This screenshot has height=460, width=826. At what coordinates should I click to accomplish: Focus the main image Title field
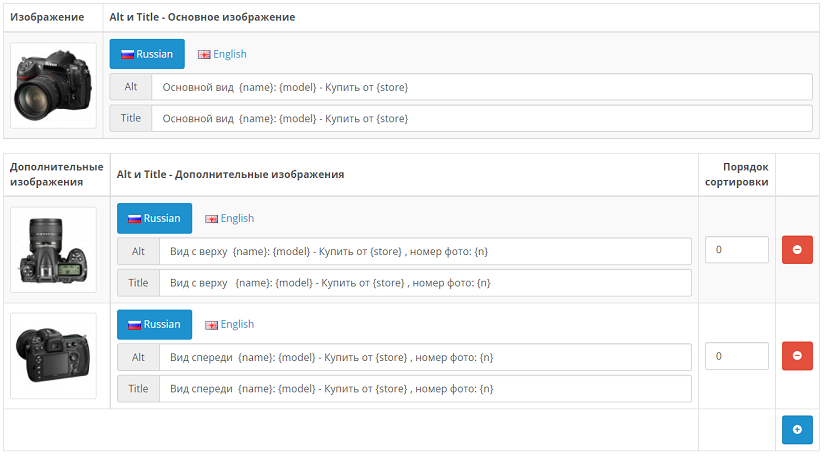(x=481, y=119)
